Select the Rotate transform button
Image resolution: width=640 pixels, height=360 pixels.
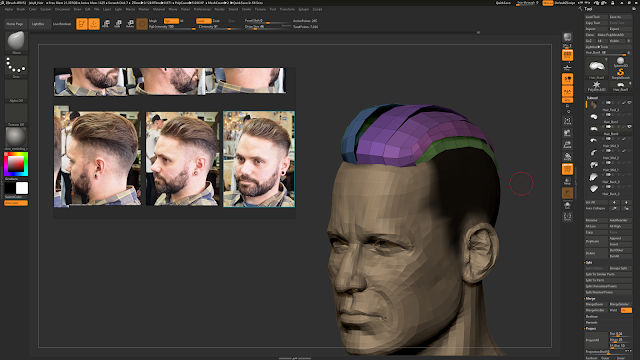pos(130,24)
